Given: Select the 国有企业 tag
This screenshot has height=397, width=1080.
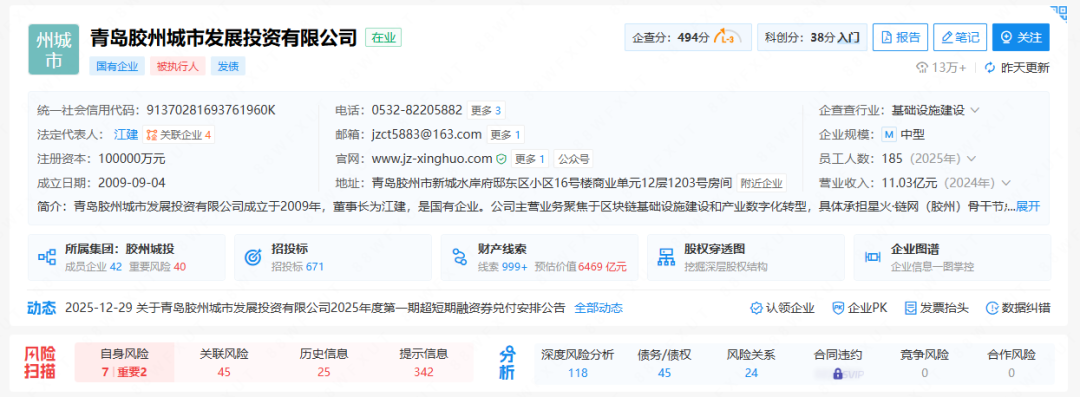Looking at the screenshot, I should (x=117, y=66).
